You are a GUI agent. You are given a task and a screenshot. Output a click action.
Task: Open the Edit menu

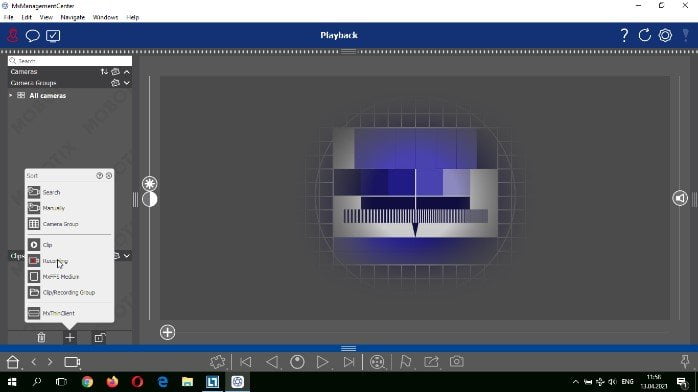(x=26, y=17)
